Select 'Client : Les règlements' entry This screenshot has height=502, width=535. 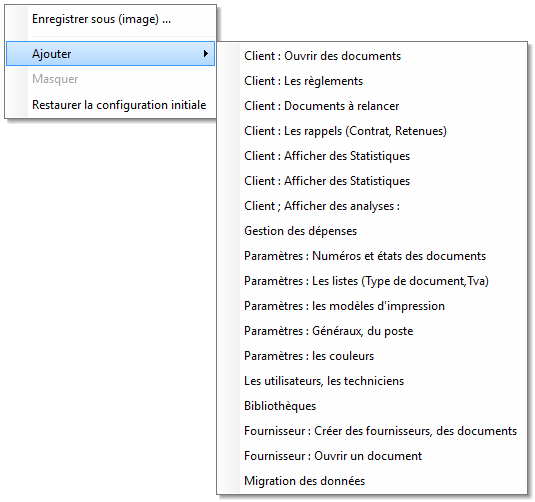tap(372, 81)
